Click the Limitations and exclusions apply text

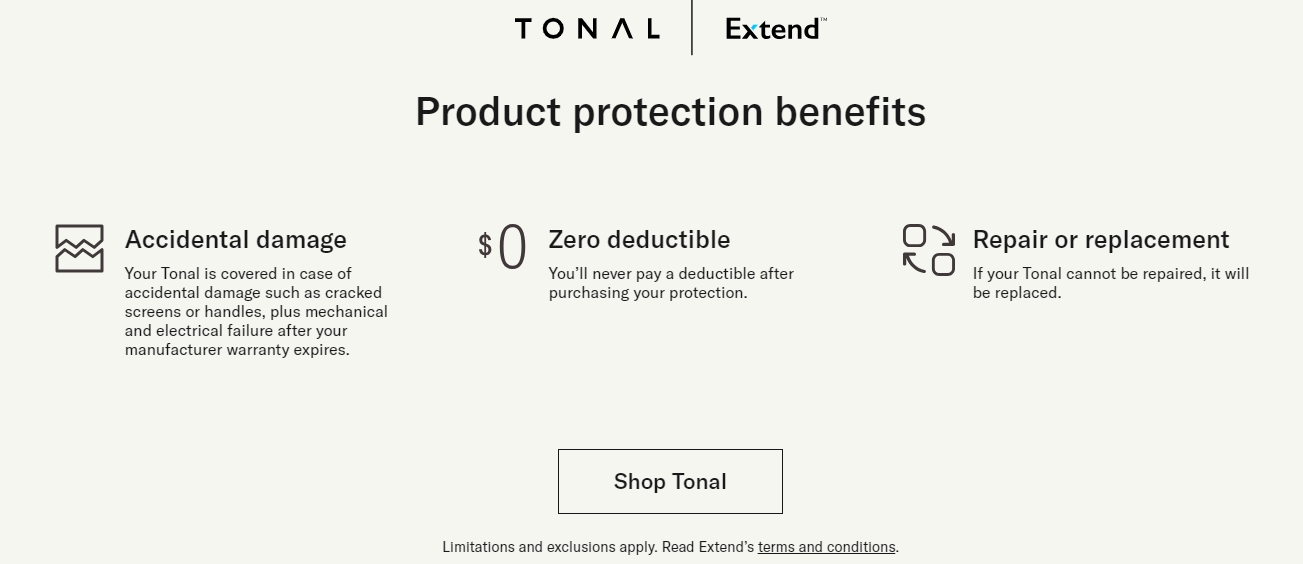click(x=550, y=547)
